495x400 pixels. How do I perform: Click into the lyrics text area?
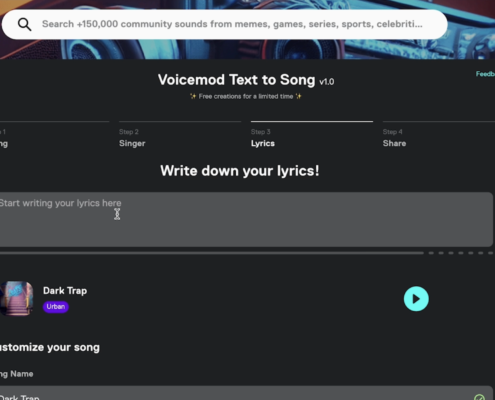point(246,219)
